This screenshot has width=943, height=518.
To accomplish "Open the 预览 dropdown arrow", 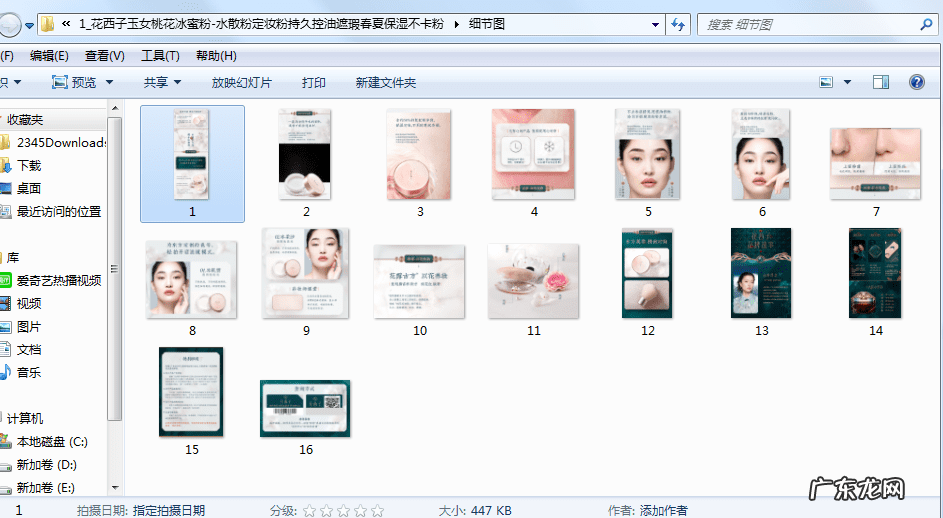I will (x=109, y=83).
